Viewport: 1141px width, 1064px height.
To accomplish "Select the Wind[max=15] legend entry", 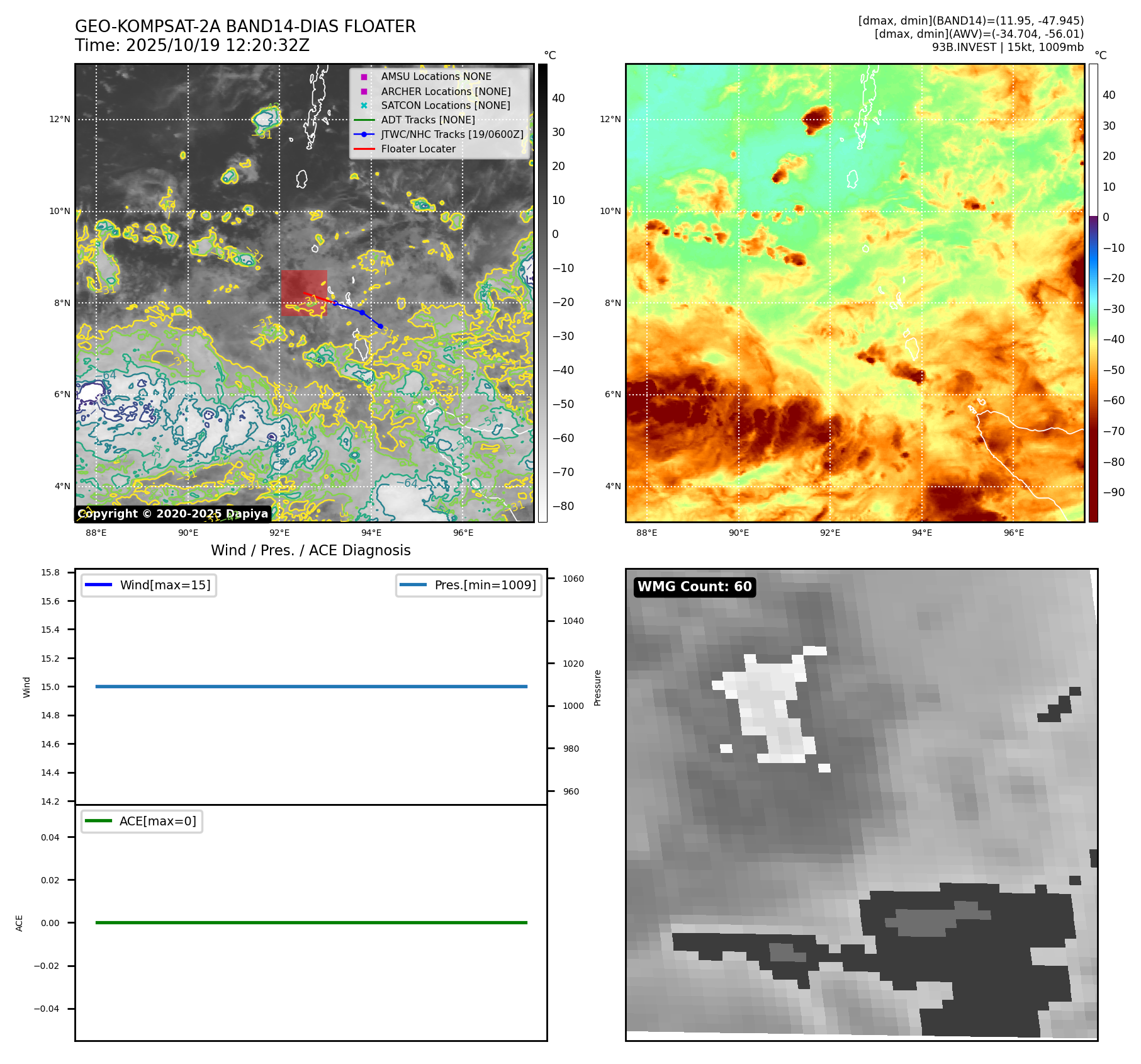I will pyautogui.click(x=149, y=586).
